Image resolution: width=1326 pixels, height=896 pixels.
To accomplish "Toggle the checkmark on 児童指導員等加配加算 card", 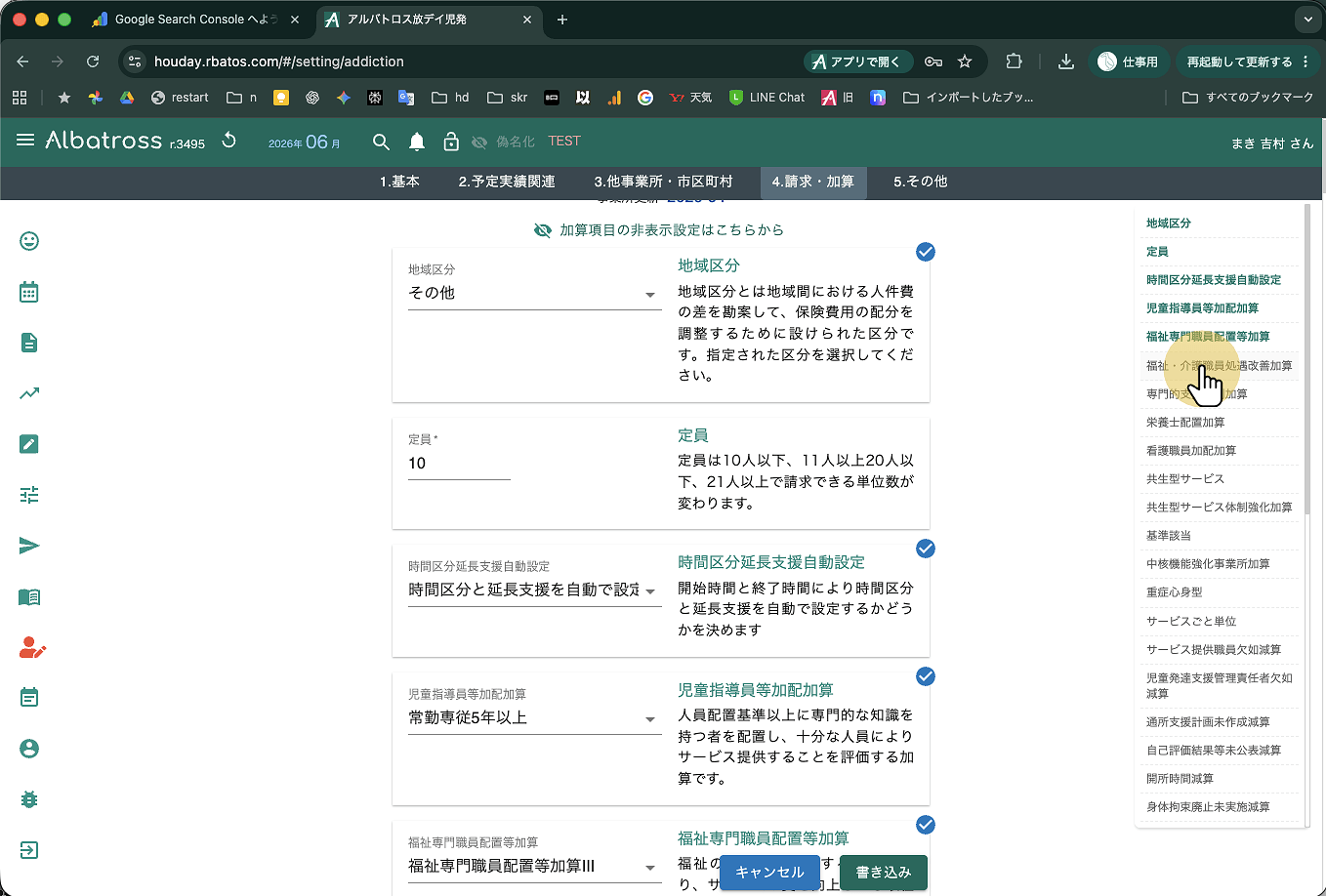I will point(926,676).
